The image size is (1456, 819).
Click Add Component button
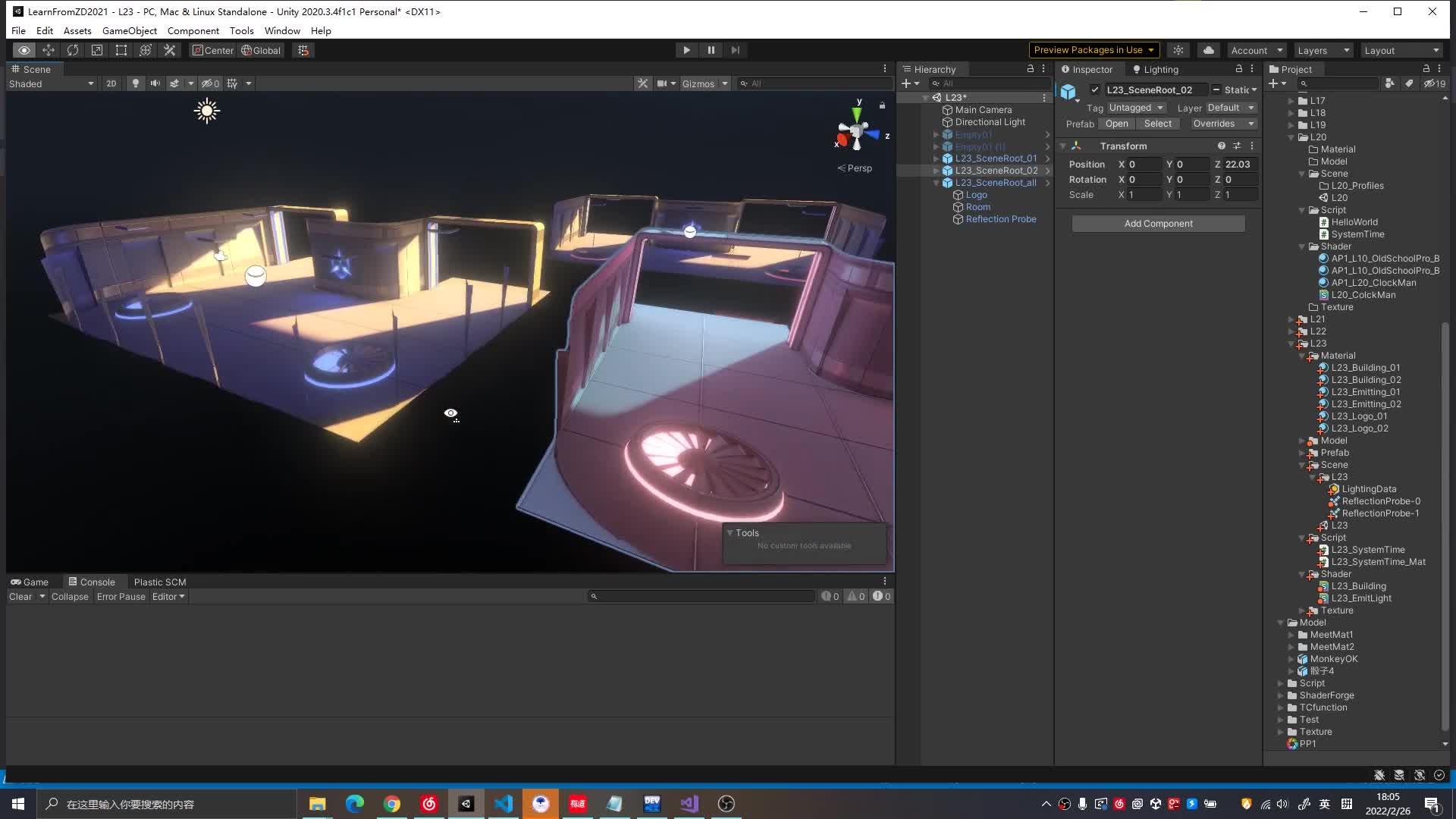[x=1158, y=223]
